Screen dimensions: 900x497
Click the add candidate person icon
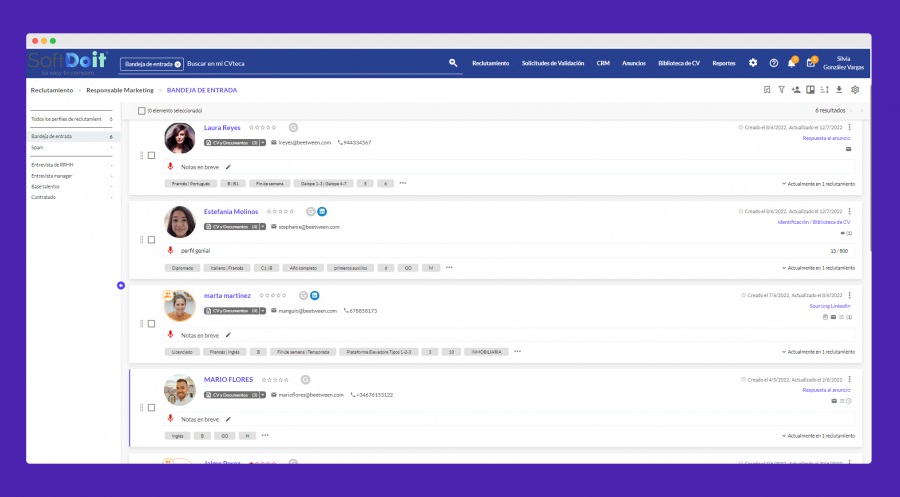pyautogui.click(x=796, y=90)
